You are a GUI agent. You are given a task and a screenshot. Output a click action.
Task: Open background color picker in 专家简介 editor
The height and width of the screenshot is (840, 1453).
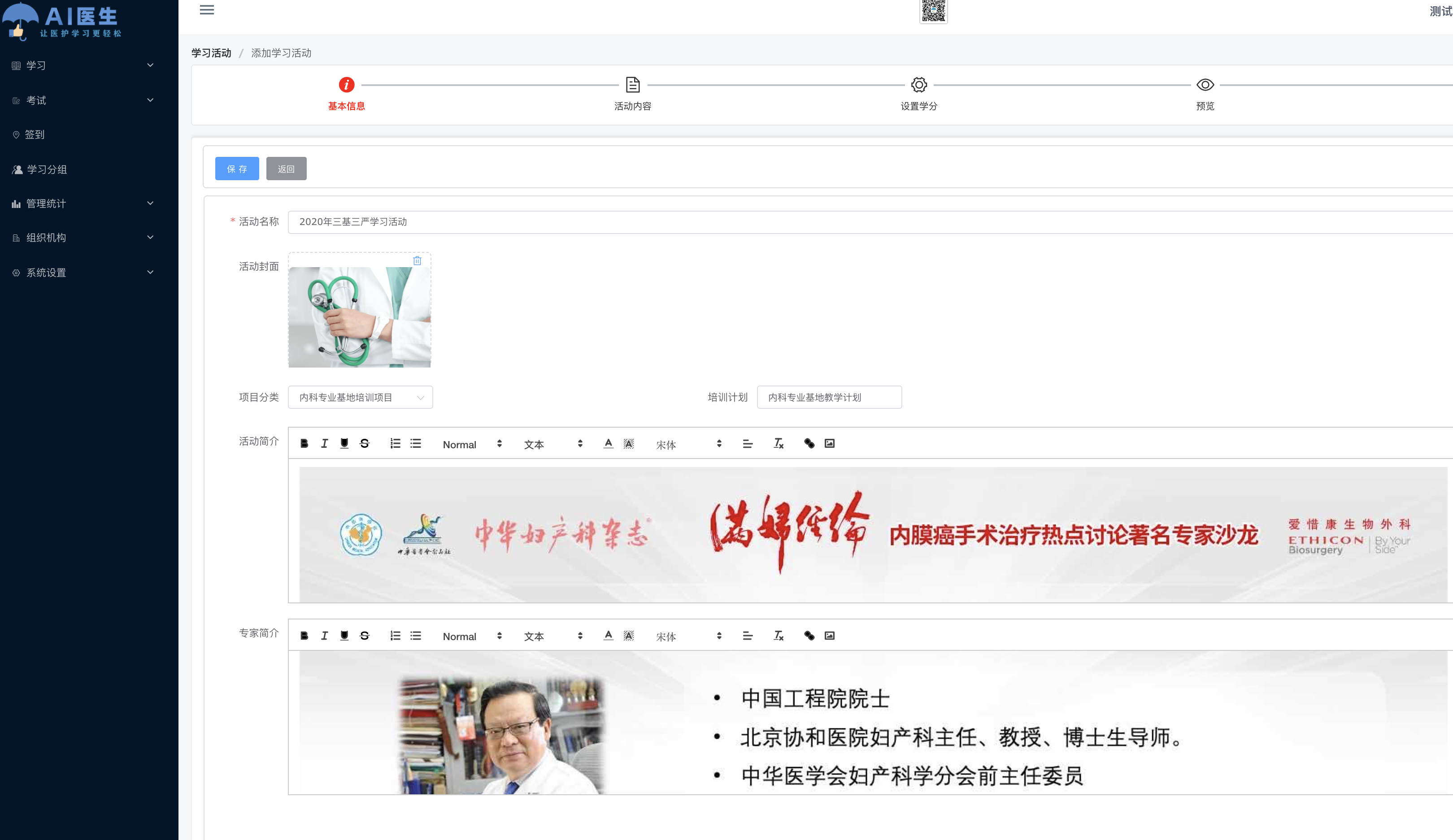point(628,636)
